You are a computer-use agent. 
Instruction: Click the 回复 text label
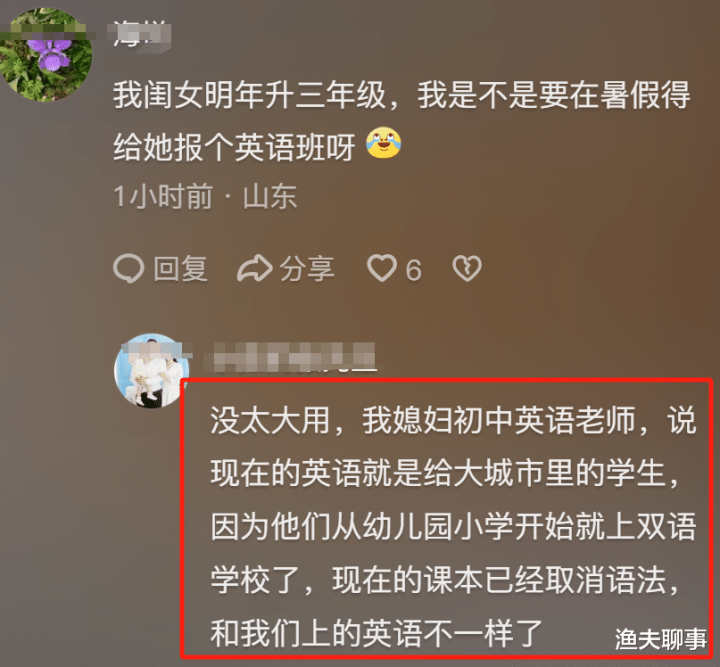coord(180,269)
